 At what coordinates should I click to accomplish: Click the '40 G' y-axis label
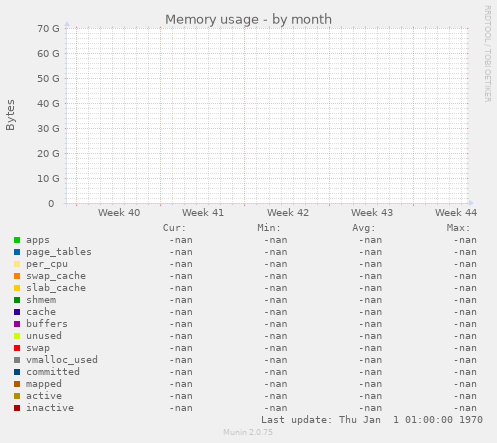[48, 104]
